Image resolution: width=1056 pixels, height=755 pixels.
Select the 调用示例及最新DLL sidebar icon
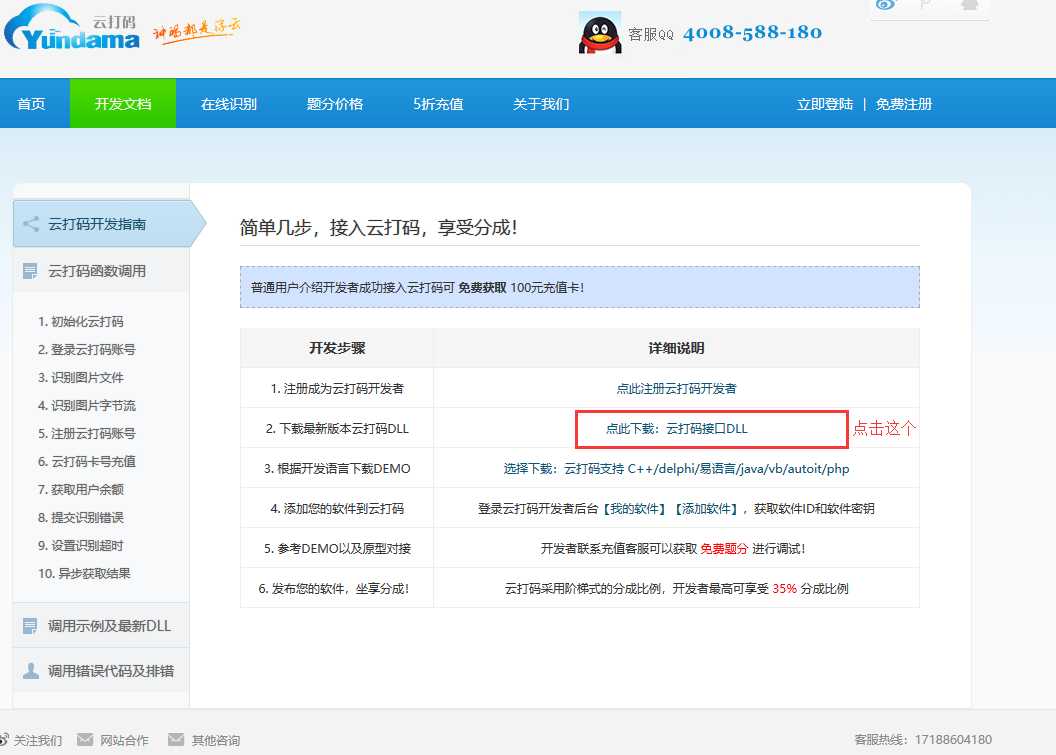[30, 624]
